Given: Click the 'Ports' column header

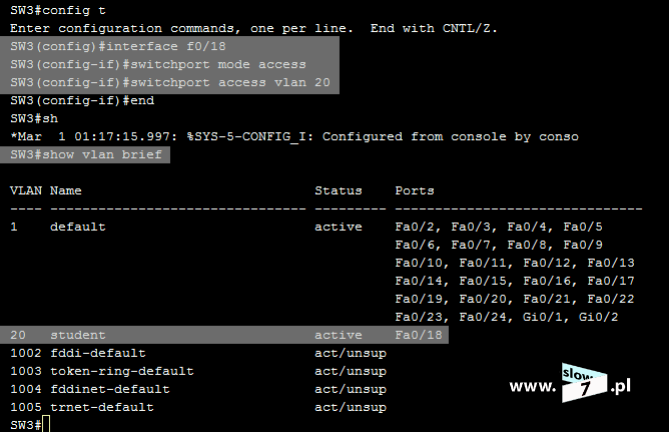Looking at the screenshot, I should click(414, 191).
